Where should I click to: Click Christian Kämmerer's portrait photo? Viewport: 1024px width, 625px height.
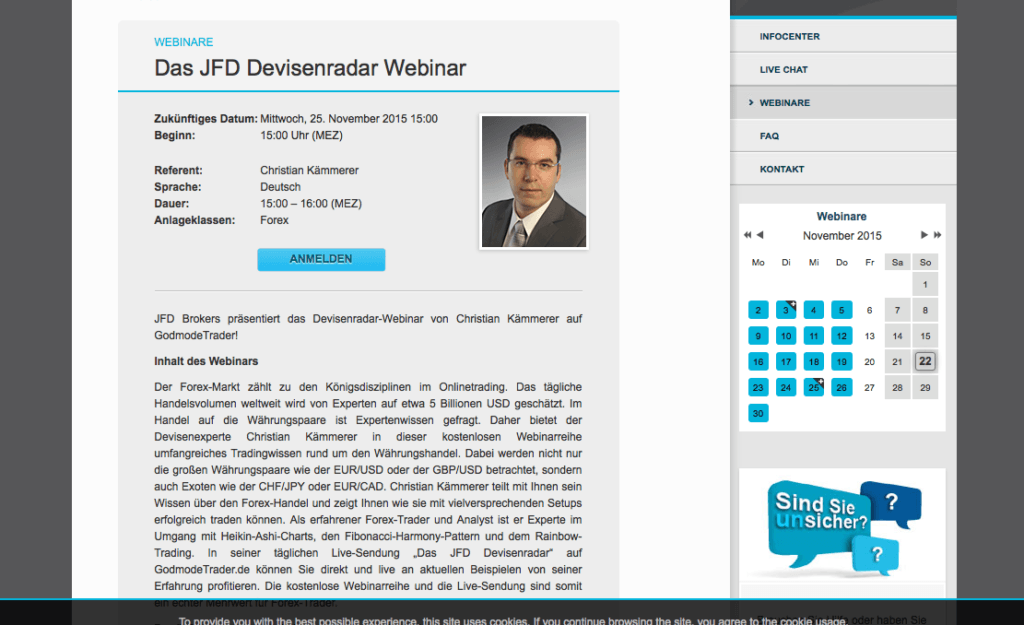click(534, 182)
